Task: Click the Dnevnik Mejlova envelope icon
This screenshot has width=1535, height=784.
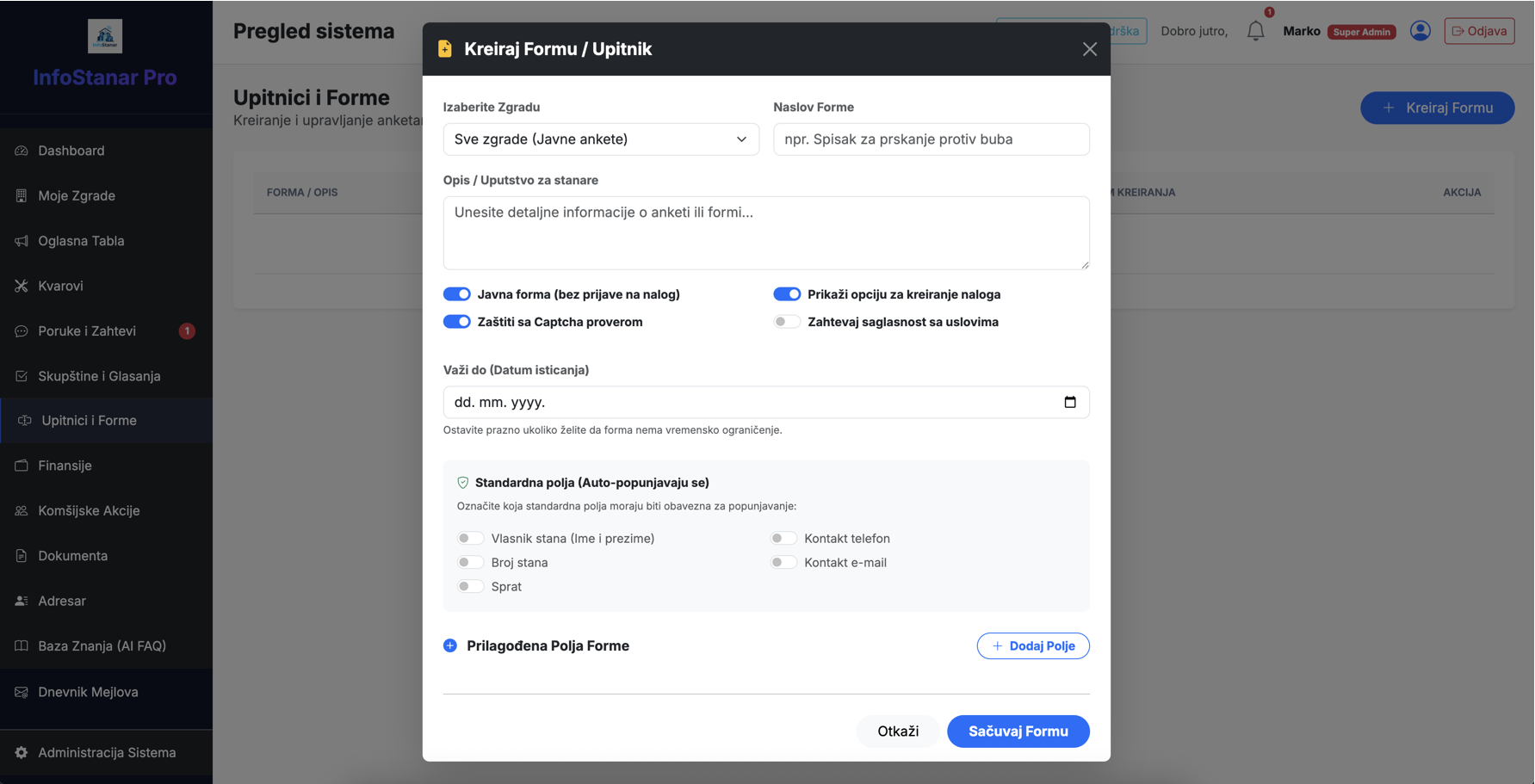Action: (x=22, y=692)
